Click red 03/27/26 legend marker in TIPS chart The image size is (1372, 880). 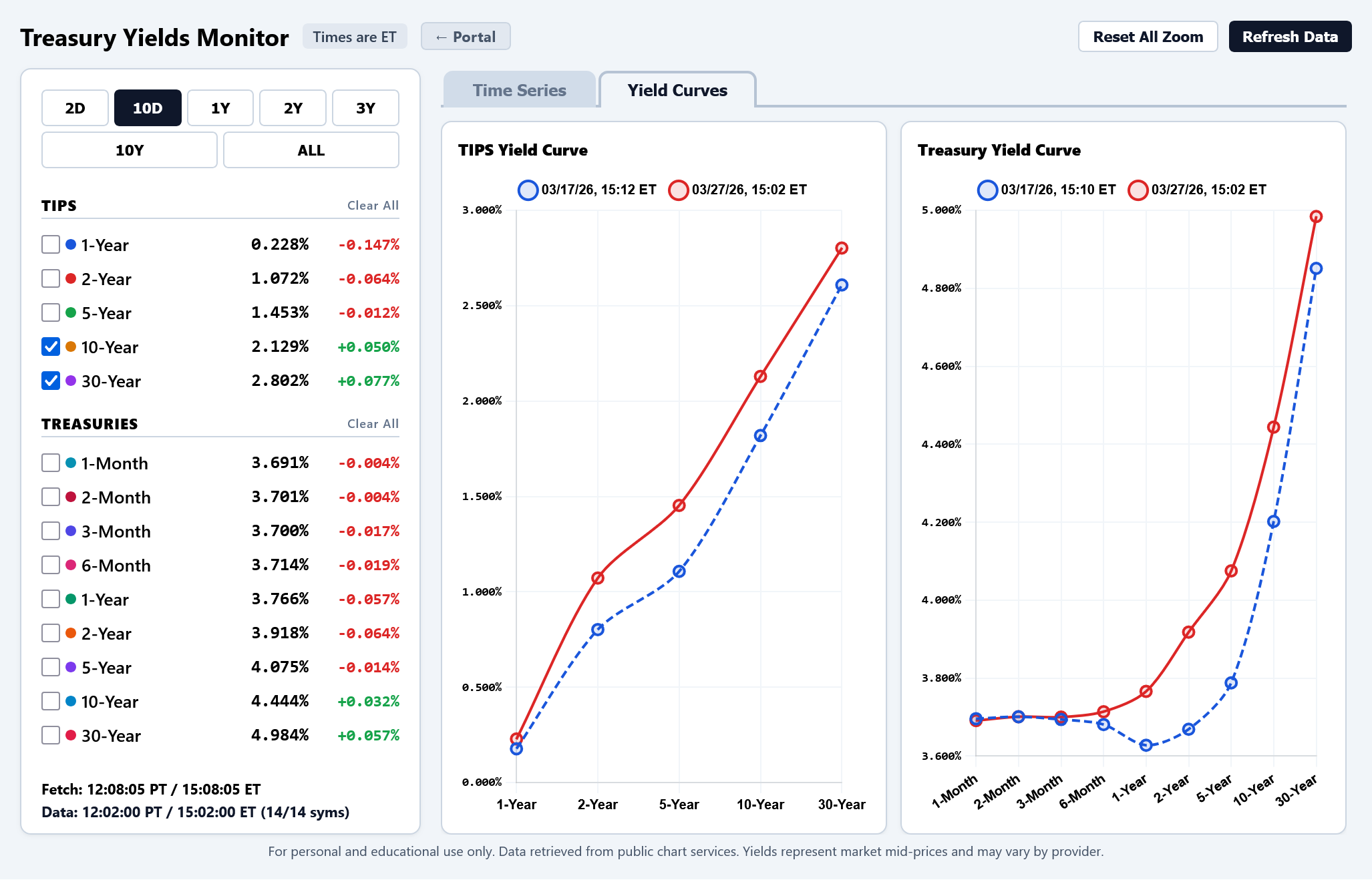(678, 190)
